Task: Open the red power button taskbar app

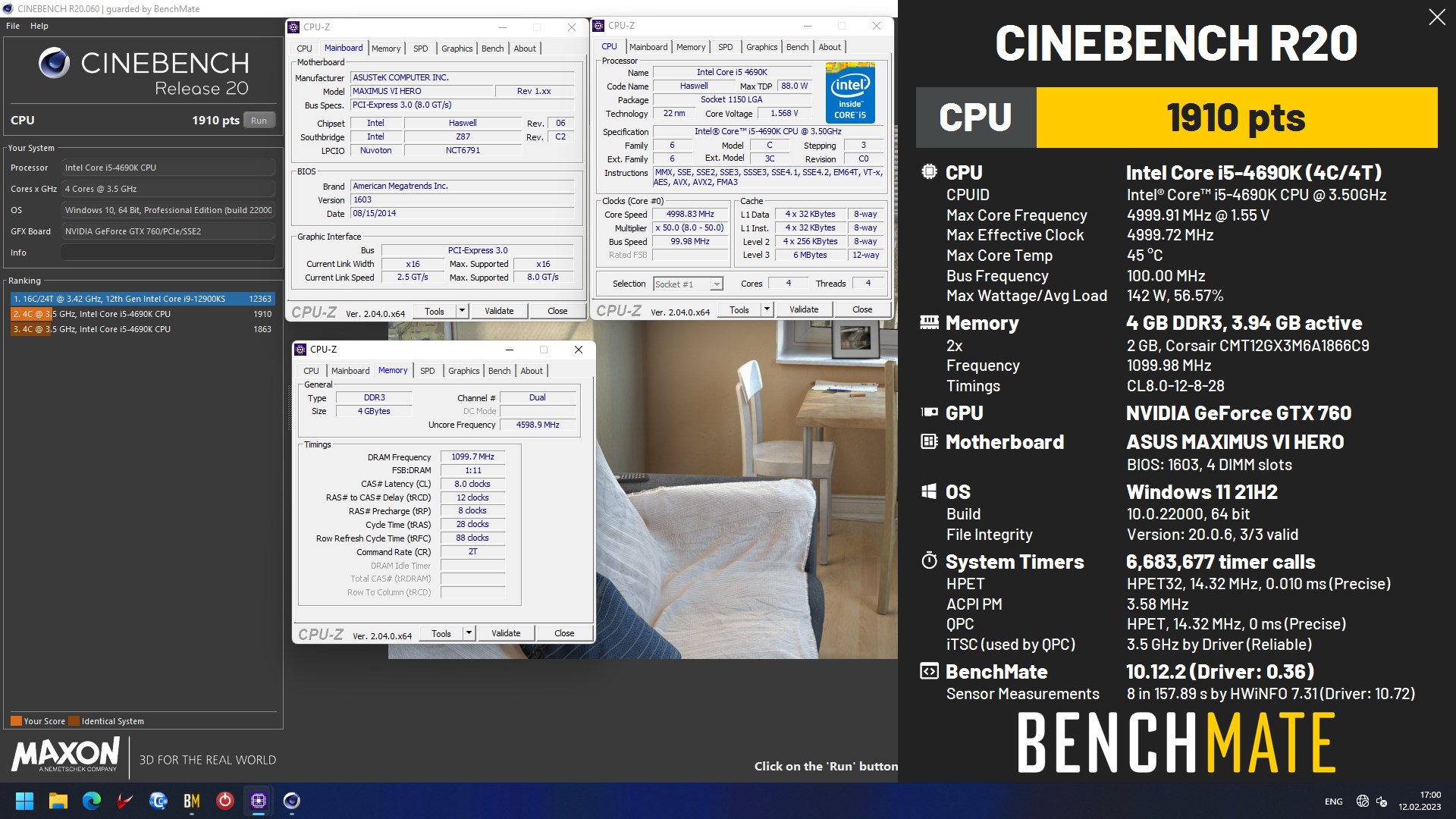Action: [225, 801]
